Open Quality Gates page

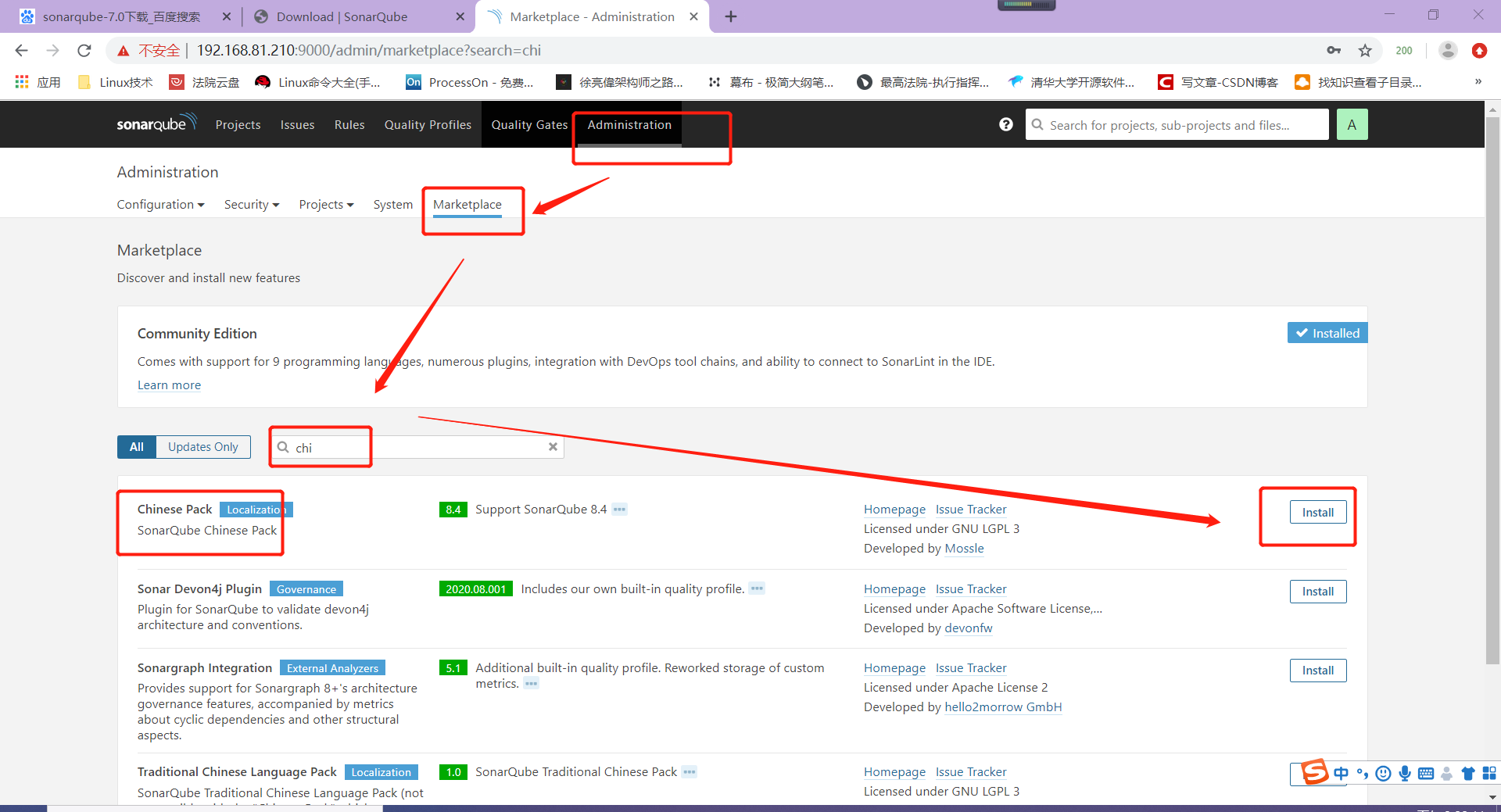[529, 125]
